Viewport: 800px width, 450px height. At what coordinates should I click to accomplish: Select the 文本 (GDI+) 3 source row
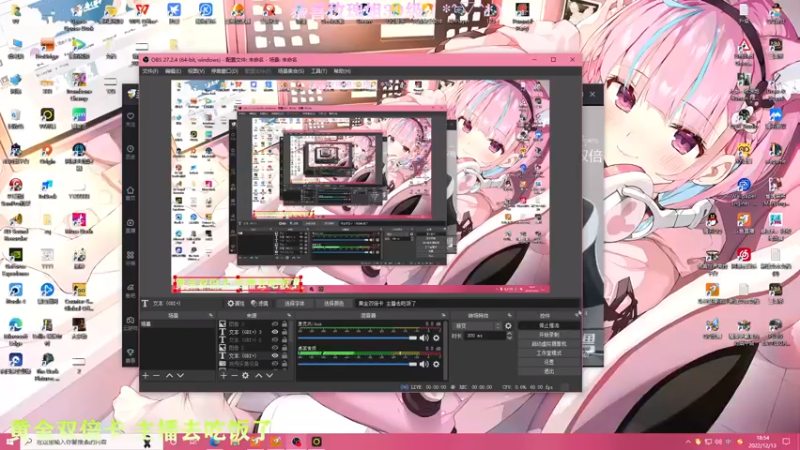[254, 332]
